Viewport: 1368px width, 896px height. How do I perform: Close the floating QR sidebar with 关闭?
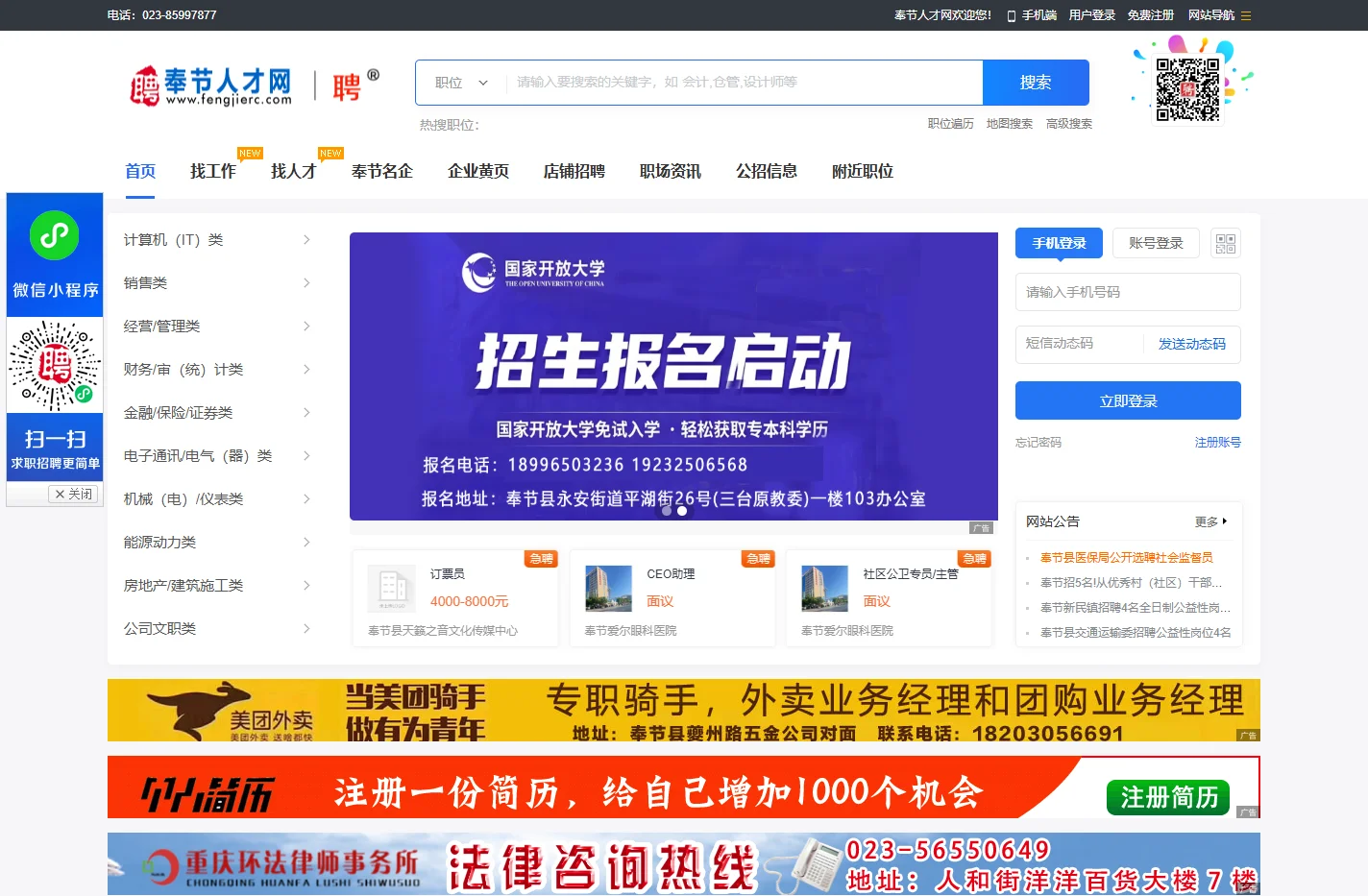74,494
